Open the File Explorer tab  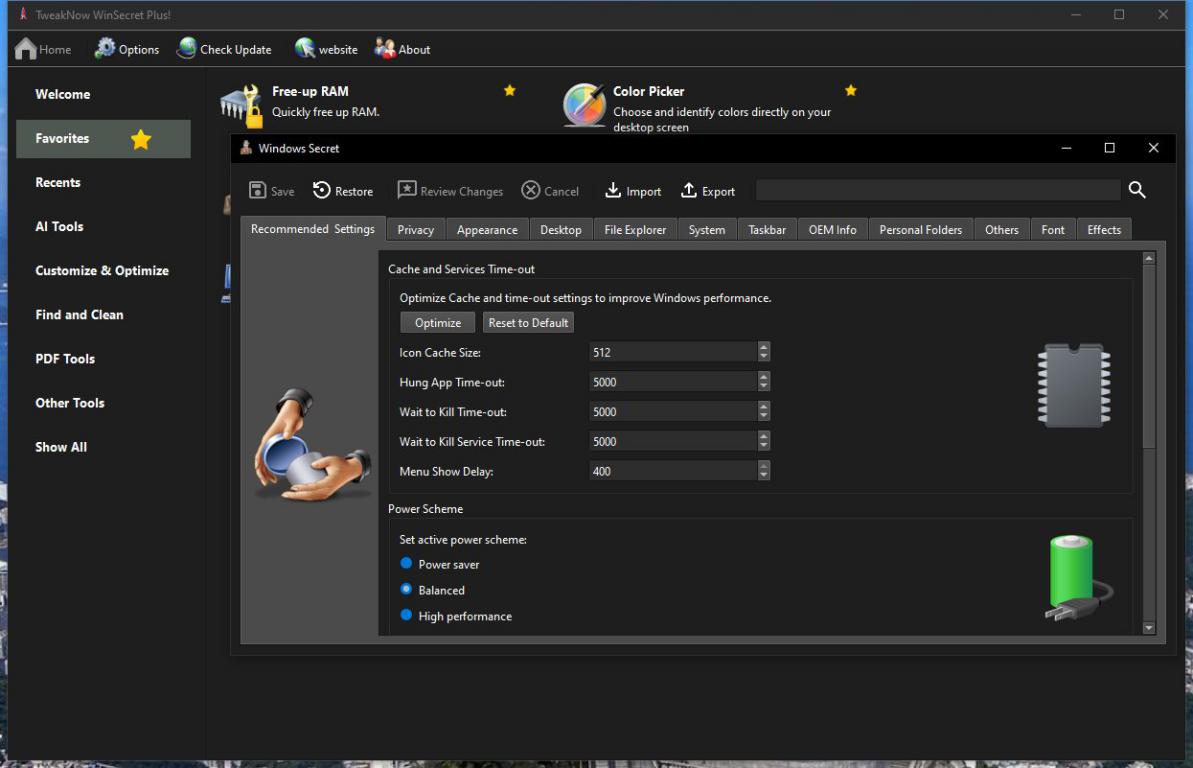click(635, 230)
